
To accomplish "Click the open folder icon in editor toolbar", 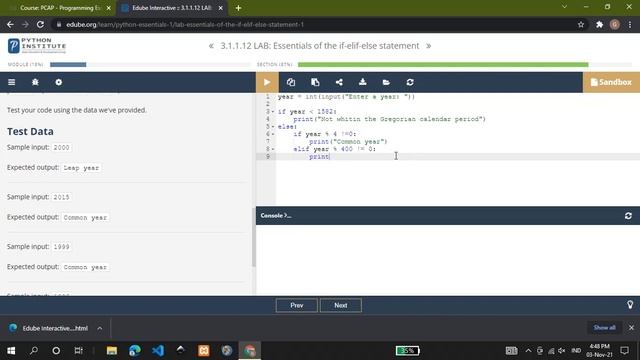I will tap(386, 82).
